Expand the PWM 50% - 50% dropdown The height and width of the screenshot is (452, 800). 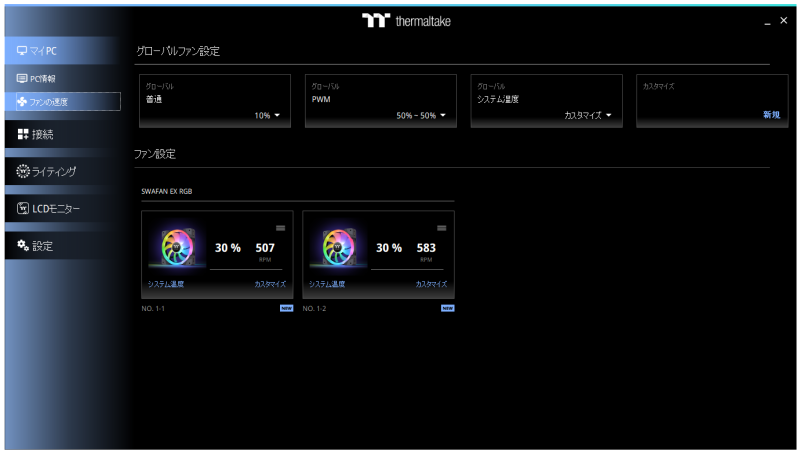(x=420, y=116)
